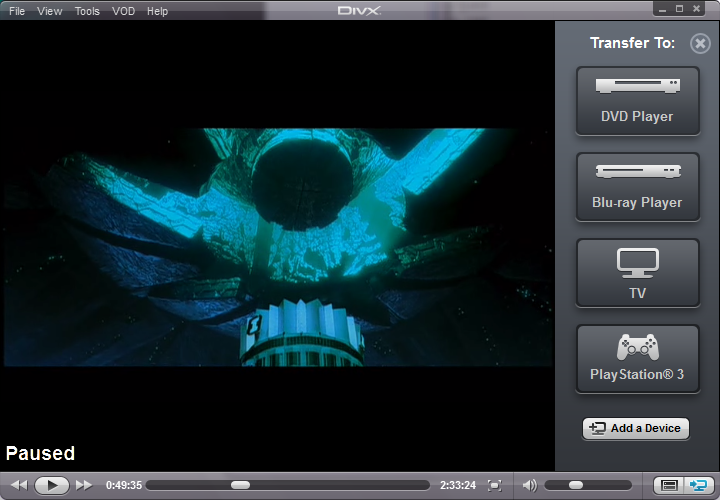Image resolution: width=720 pixels, height=501 pixels.
Task: Click the total duration 2:33:24
Action: [458, 485]
